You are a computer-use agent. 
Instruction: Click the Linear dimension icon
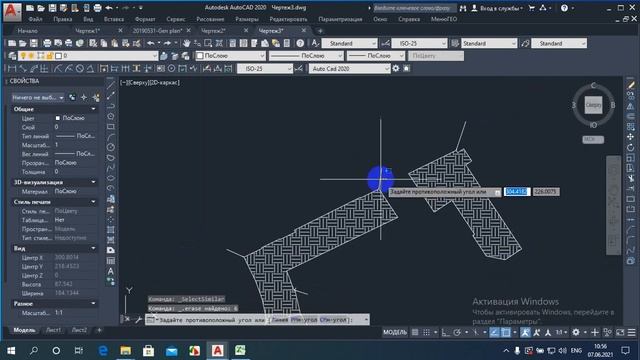click(x=12, y=69)
